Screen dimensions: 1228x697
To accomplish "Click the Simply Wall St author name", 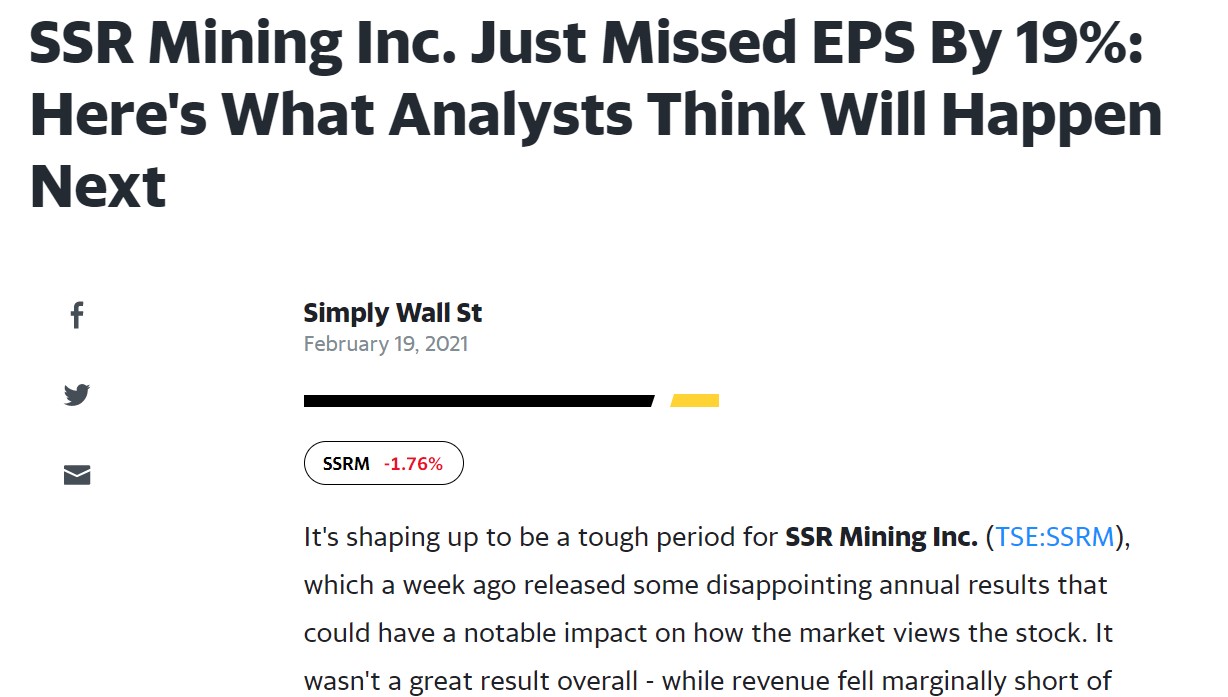I will point(392,313).
